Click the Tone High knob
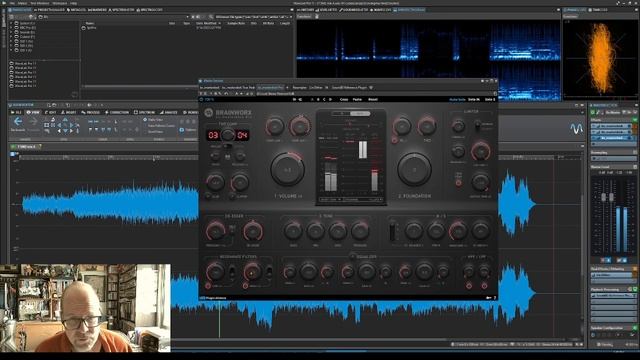640x360 pixels. 338,231
